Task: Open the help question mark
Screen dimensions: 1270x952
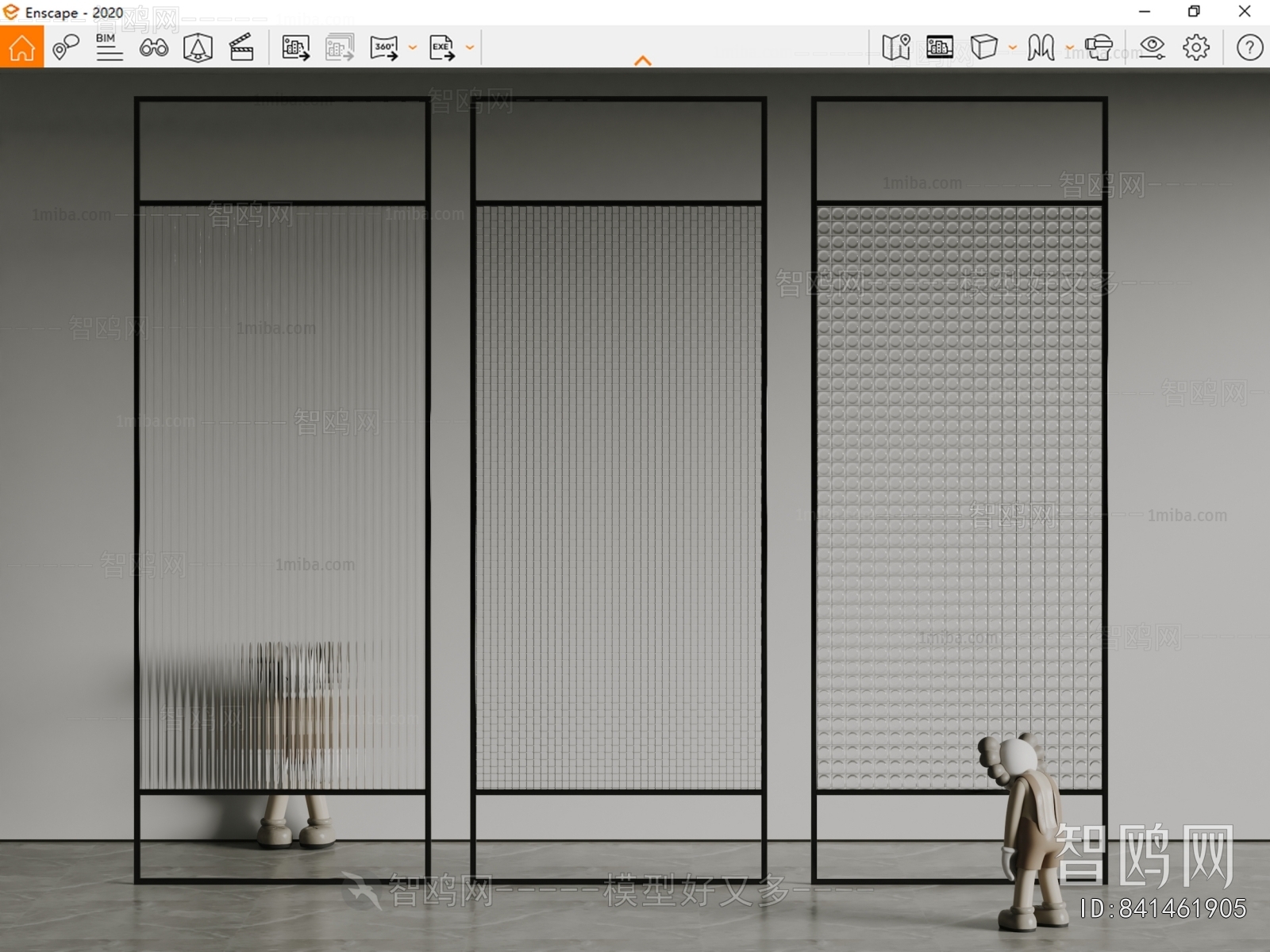Action: (1249, 48)
